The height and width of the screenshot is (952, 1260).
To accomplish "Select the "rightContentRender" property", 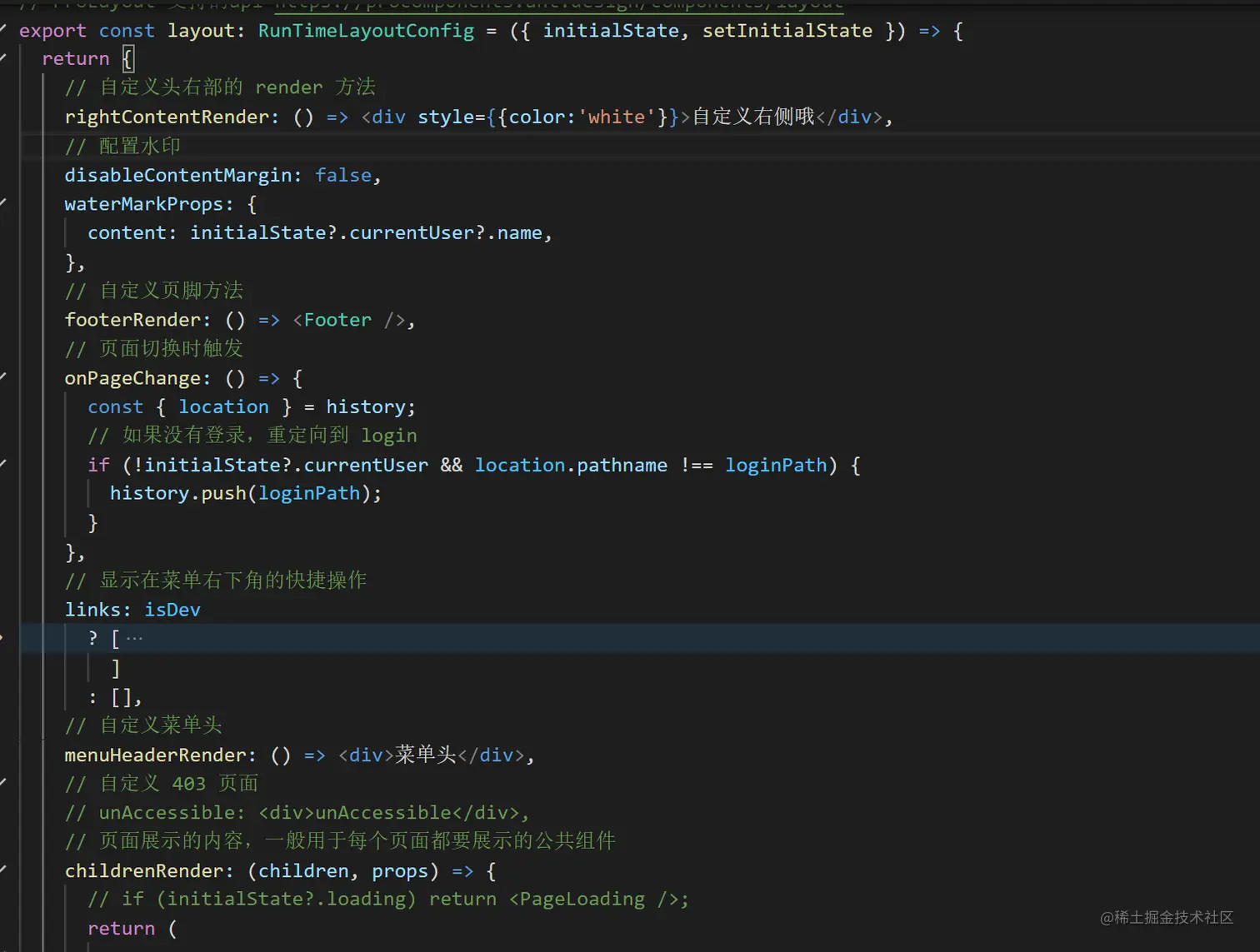I will click(167, 117).
